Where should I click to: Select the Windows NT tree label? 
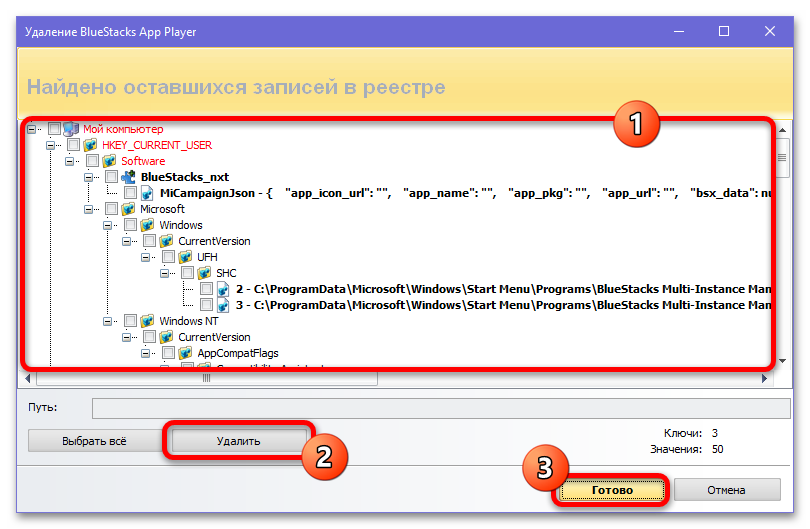coord(189,321)
